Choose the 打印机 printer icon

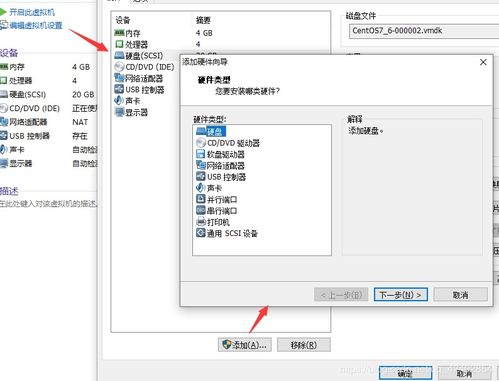click(x=201, y=222)
